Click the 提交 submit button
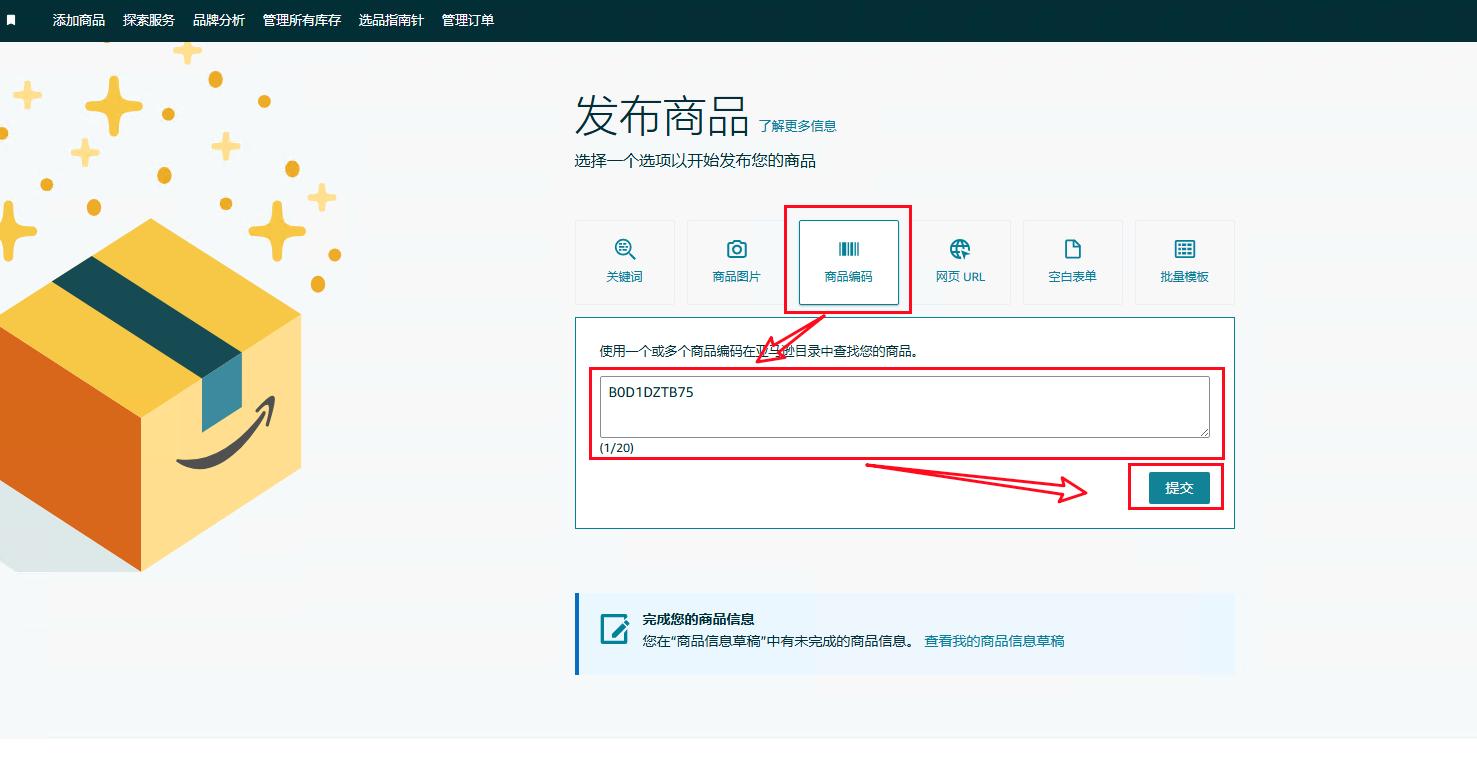 coord(1179,488)
